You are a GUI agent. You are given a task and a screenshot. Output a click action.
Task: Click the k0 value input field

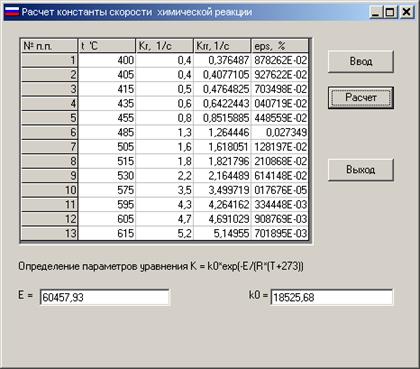pos(331,297)
